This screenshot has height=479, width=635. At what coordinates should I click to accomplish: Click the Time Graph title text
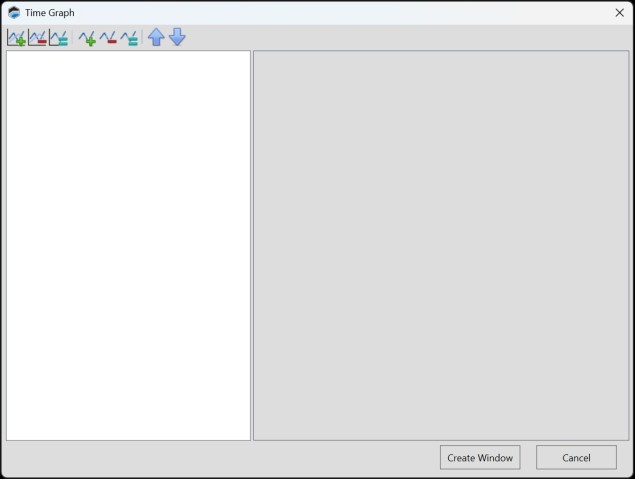tap(50, 13)
